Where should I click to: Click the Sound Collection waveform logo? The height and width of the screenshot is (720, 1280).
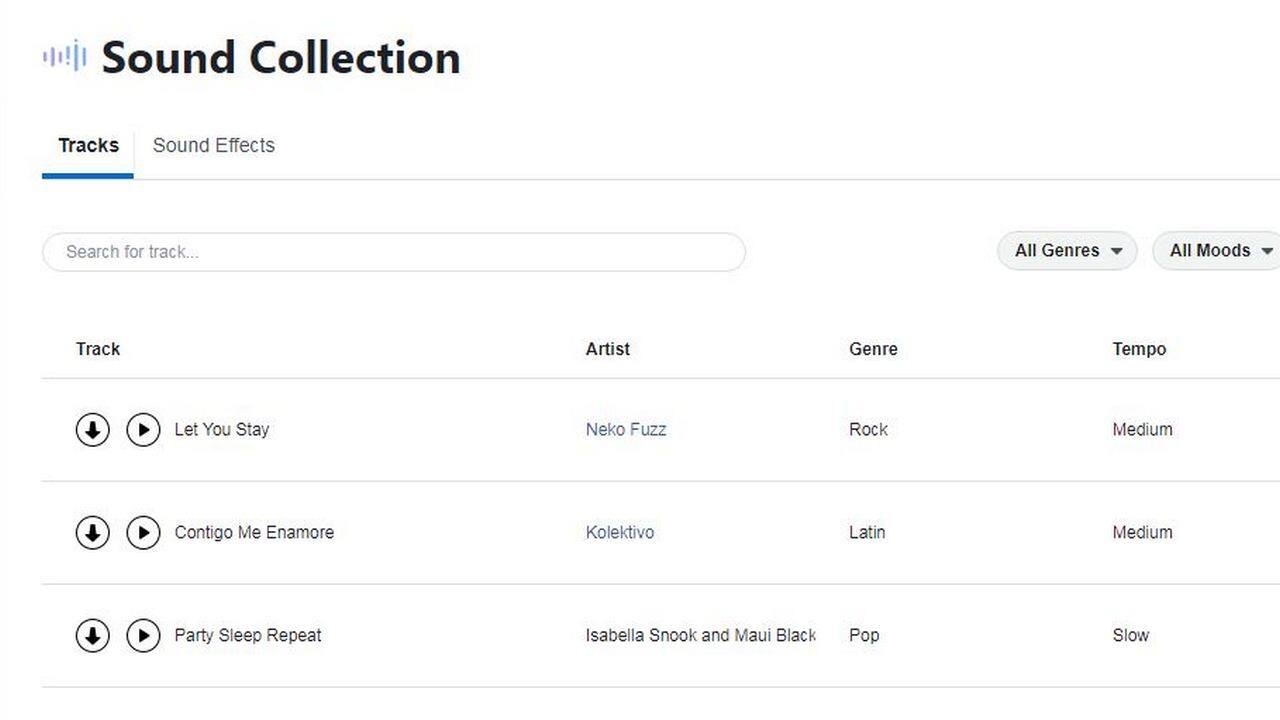click(64, 57)
